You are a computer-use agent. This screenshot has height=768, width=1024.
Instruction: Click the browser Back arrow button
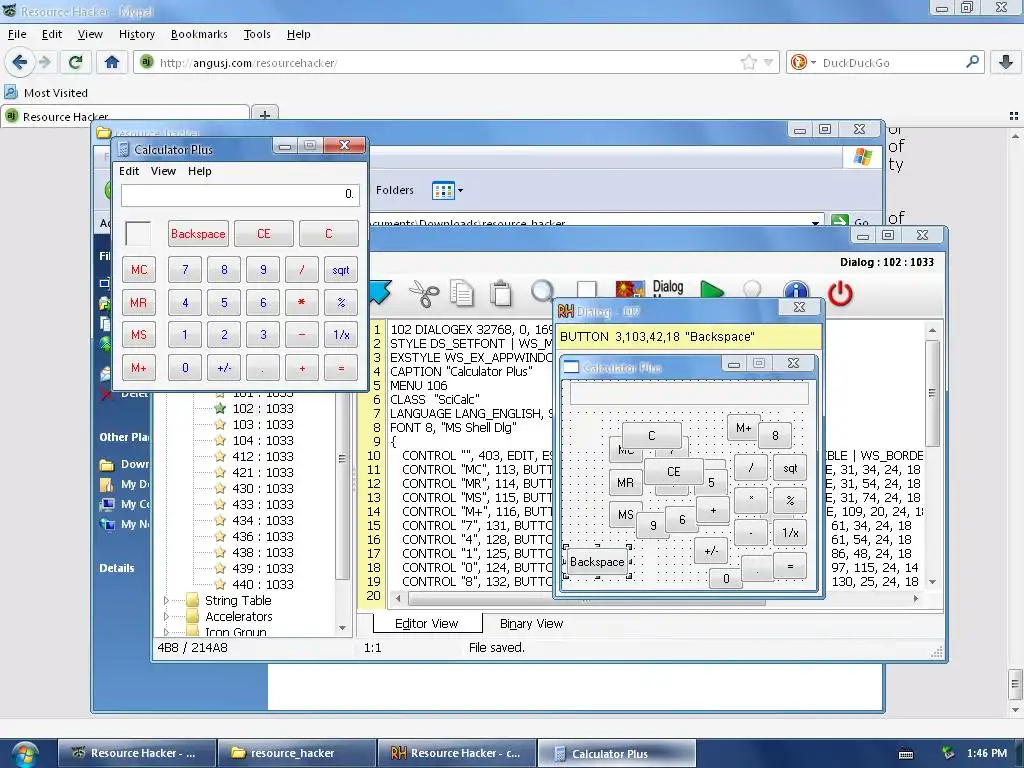click(x=19, y=62)
